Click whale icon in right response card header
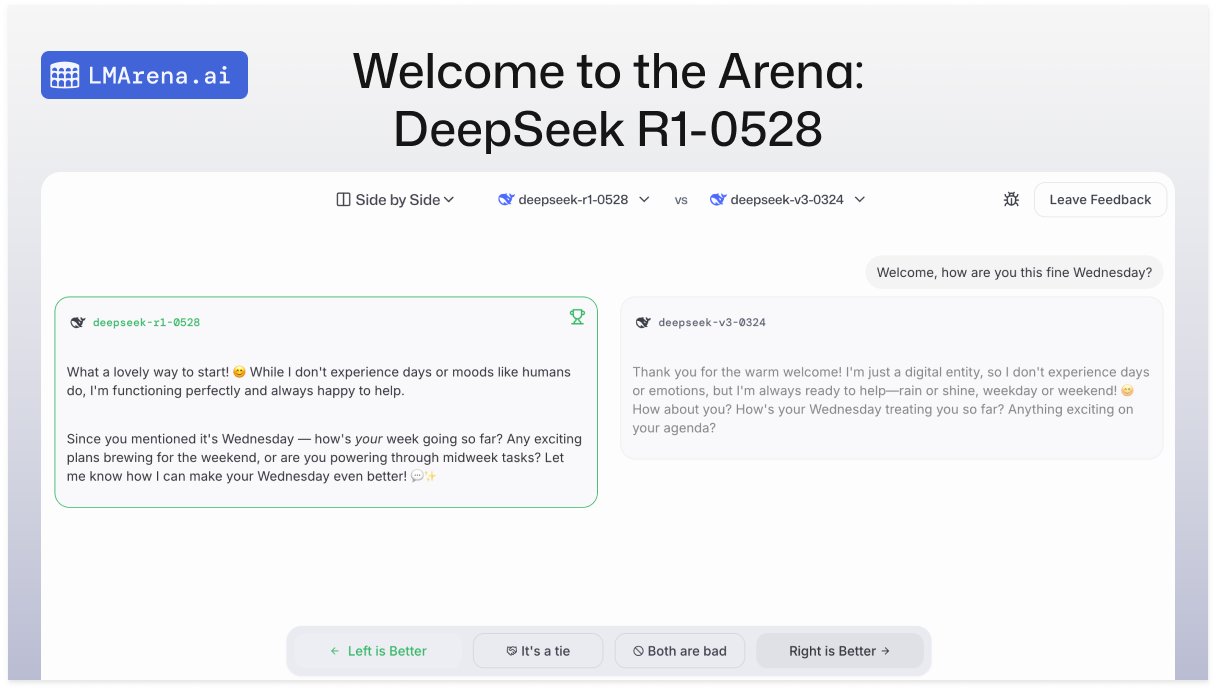 (x=643, y=323)
